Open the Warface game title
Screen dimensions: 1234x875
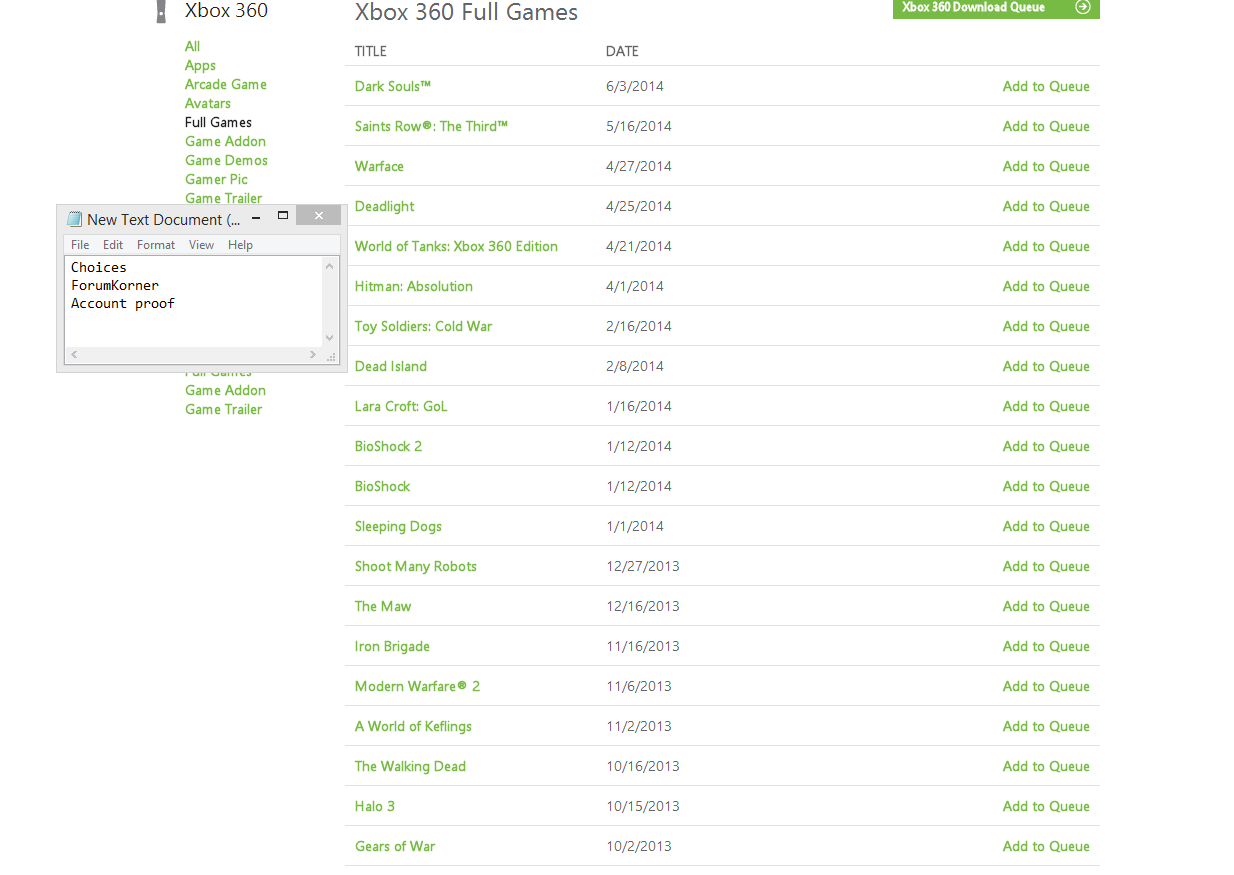tap(379, 166)
